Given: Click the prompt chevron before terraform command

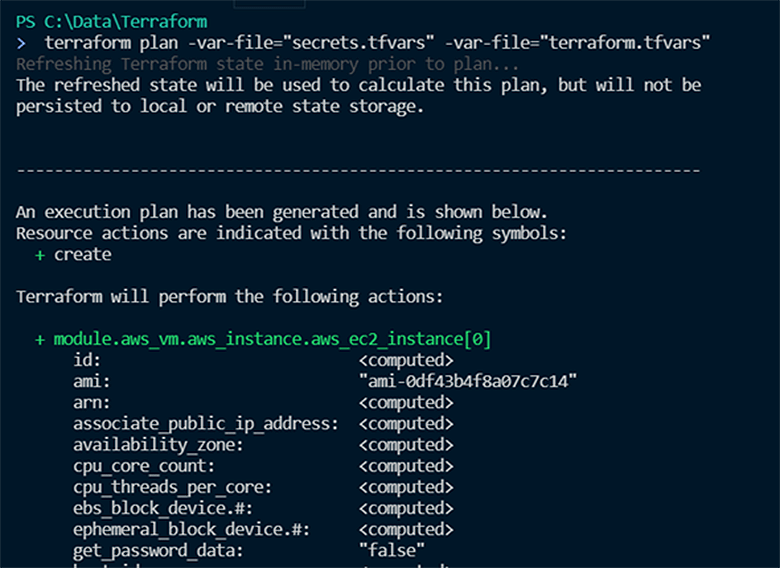Looking at the screenshot, I should [x=21, y=43].
